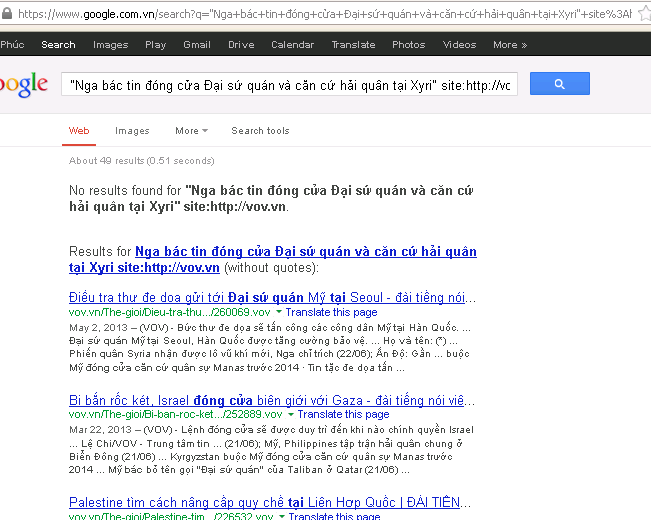Click the Google search query input field
651x520 pixels.
click(x=289, y=84)
